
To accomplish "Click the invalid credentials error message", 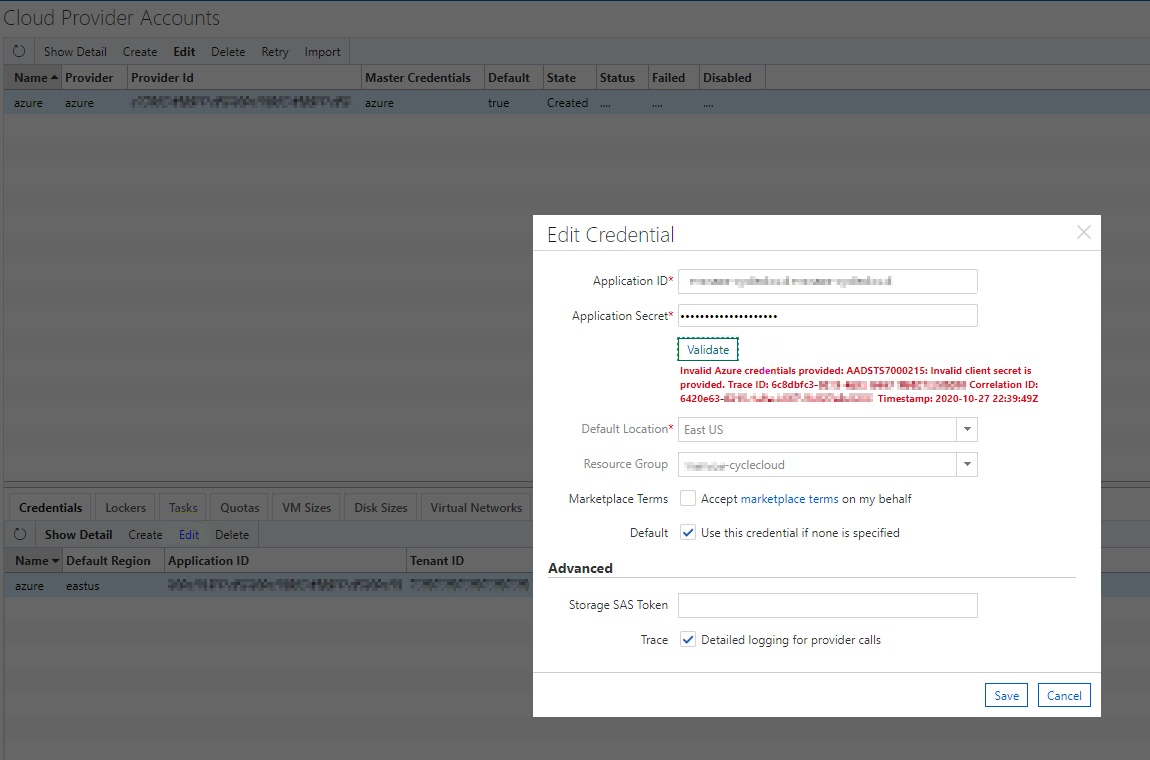I will (x=859, y=384).
